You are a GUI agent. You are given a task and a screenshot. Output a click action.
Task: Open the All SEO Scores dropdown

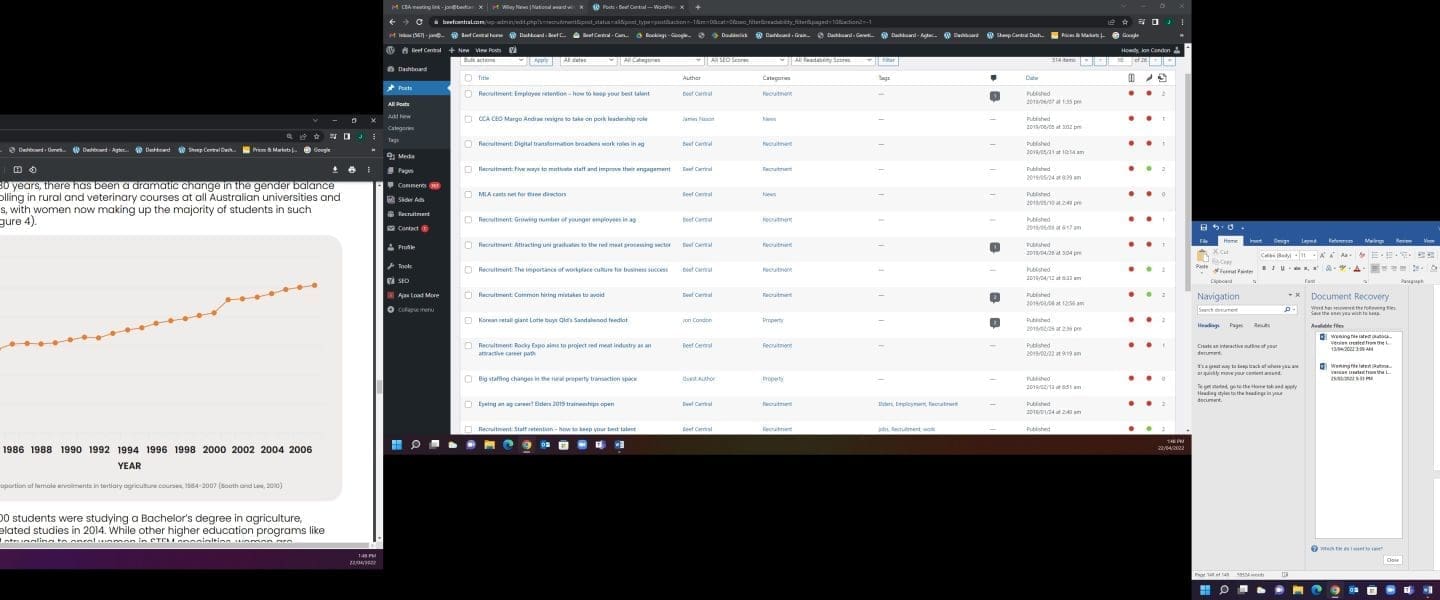747,60
